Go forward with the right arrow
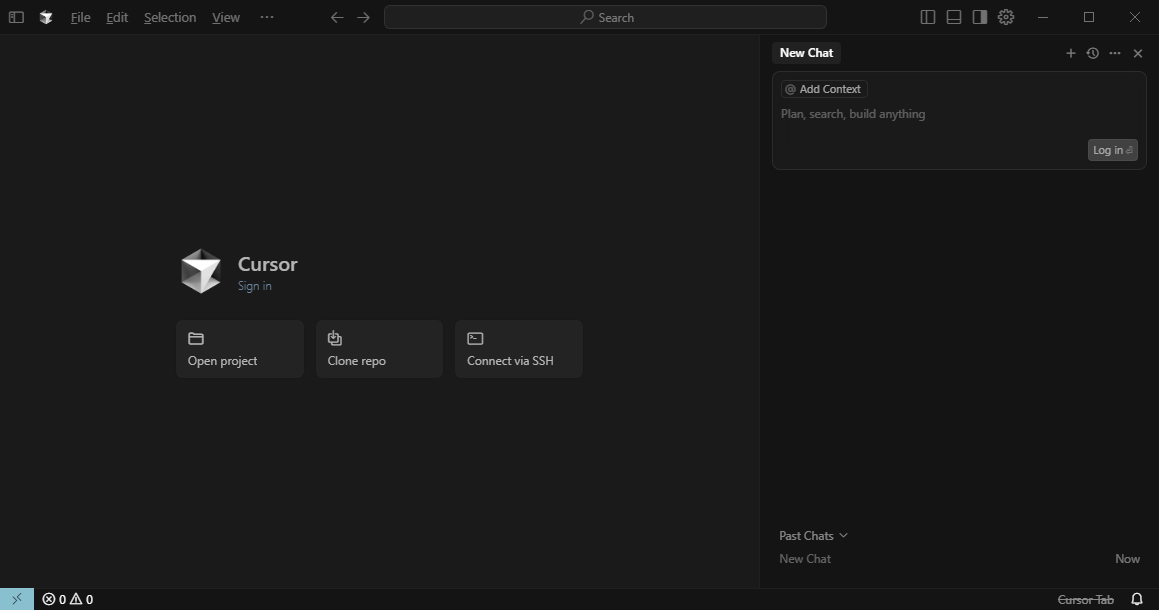 coord(363,17)
